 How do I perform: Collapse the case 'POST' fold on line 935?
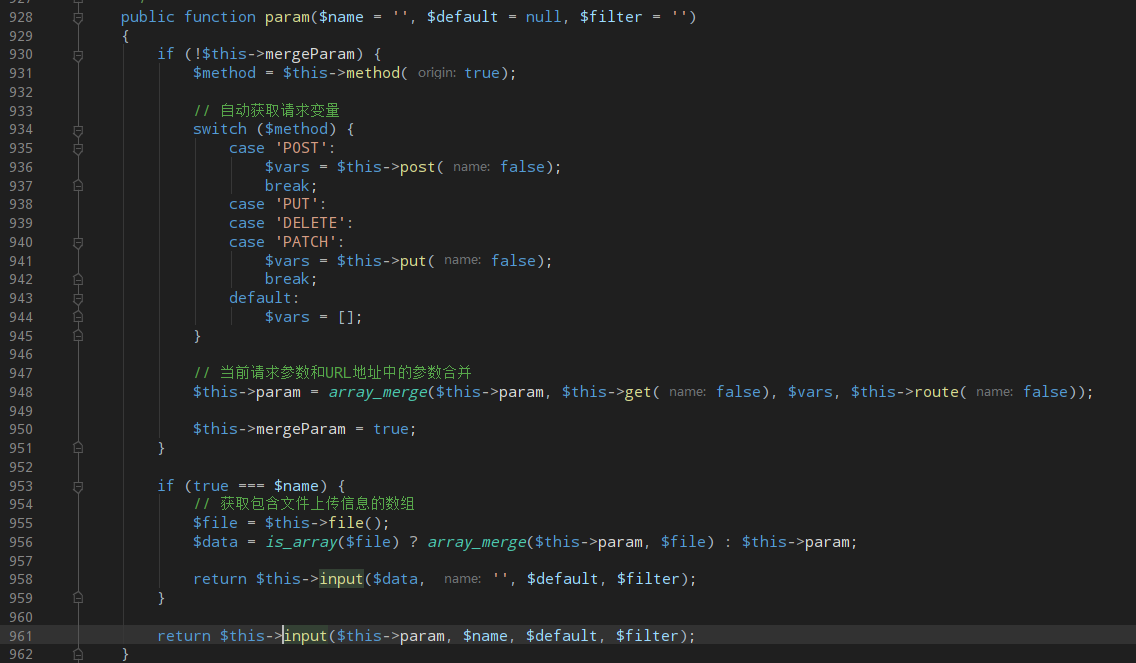click(78, 149)
